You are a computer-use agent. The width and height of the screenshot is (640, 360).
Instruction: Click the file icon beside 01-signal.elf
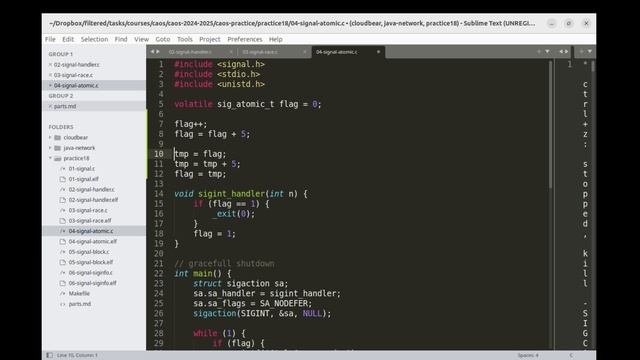62,179
